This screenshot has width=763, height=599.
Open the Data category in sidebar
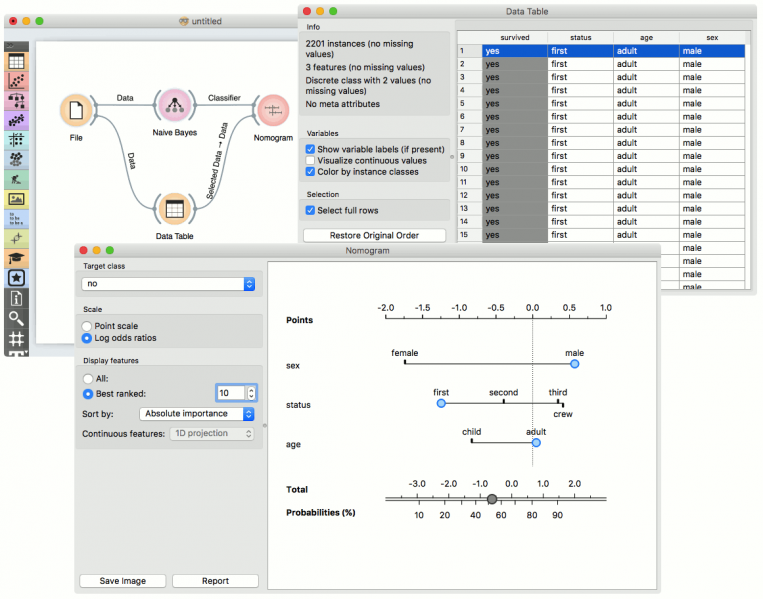point(16,62)
